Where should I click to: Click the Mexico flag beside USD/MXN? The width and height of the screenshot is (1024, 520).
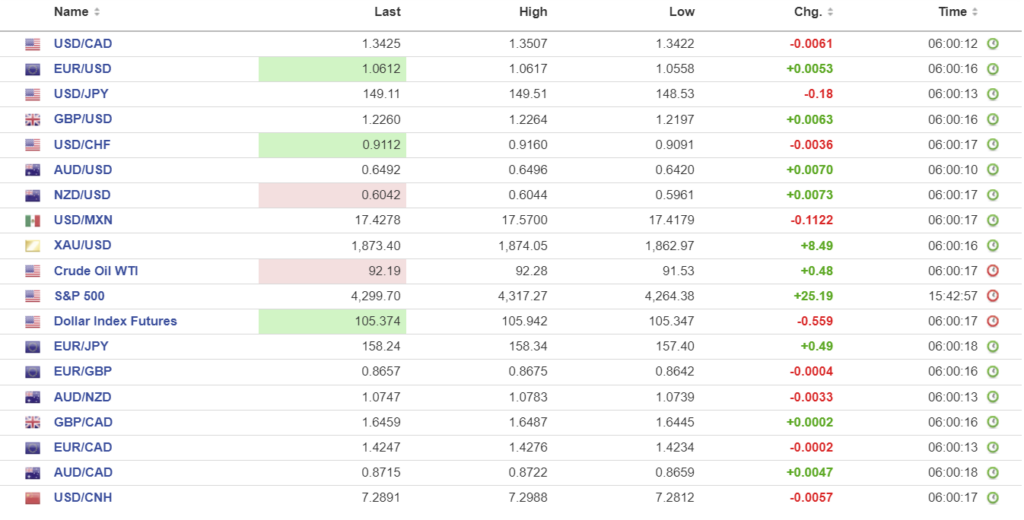33,221
